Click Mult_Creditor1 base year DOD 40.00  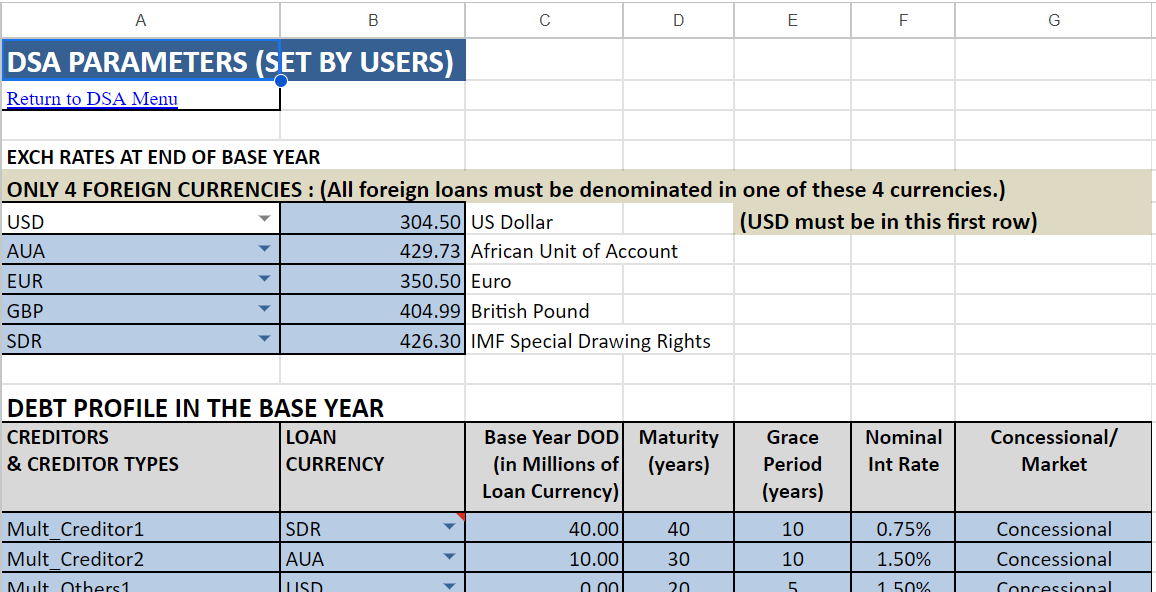pos(544,529)
